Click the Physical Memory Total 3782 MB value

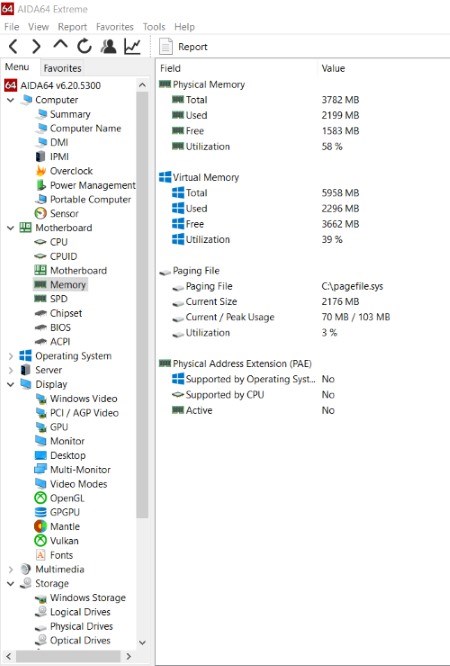coord(340,100)
